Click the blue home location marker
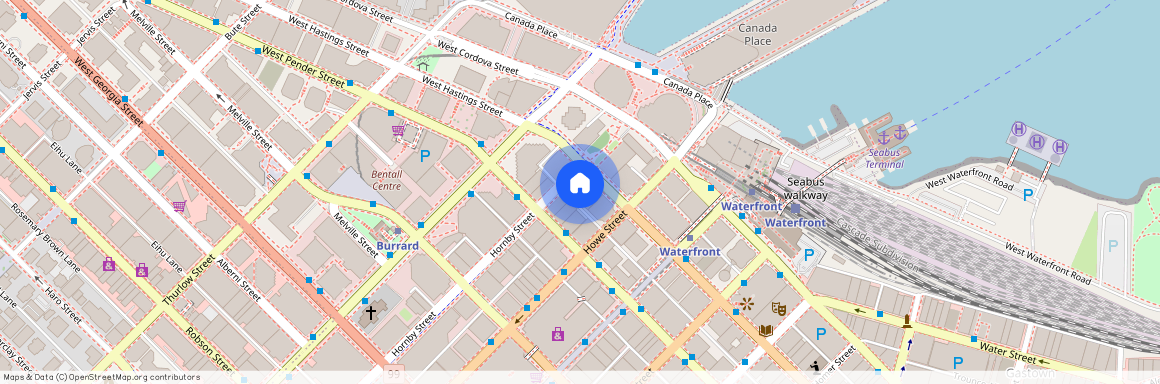The width and height of the screenshot is (1160, 384). click(x=580, y=183)
